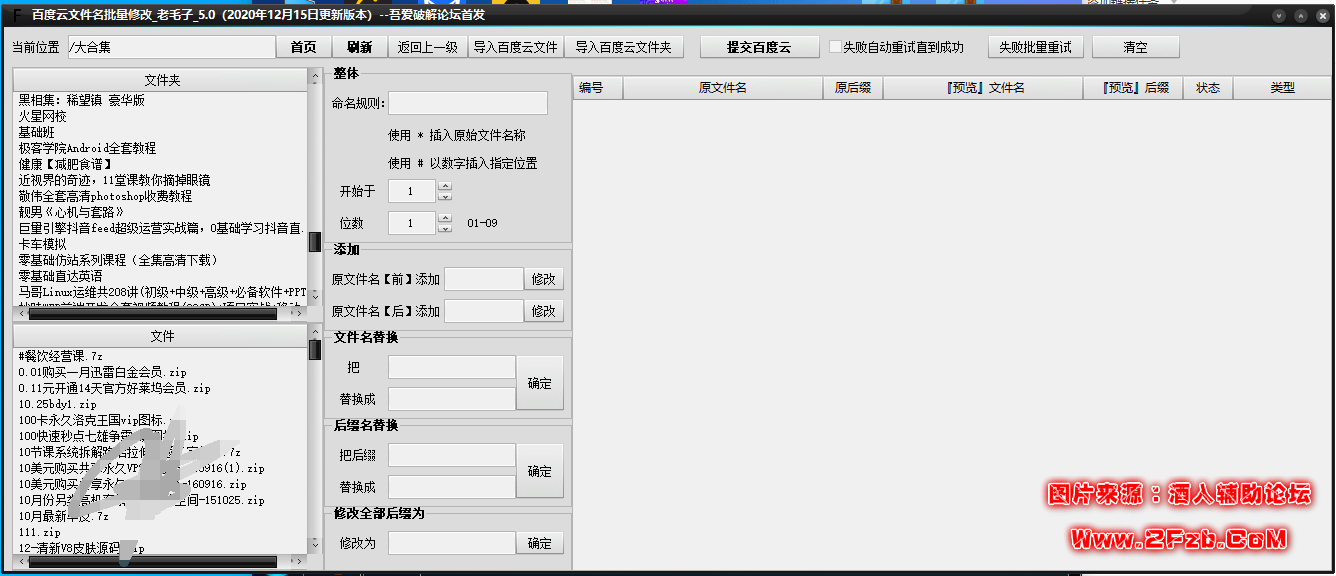Click the 命名规则 input field
The image size is (1336, 576).
(467, 103)
